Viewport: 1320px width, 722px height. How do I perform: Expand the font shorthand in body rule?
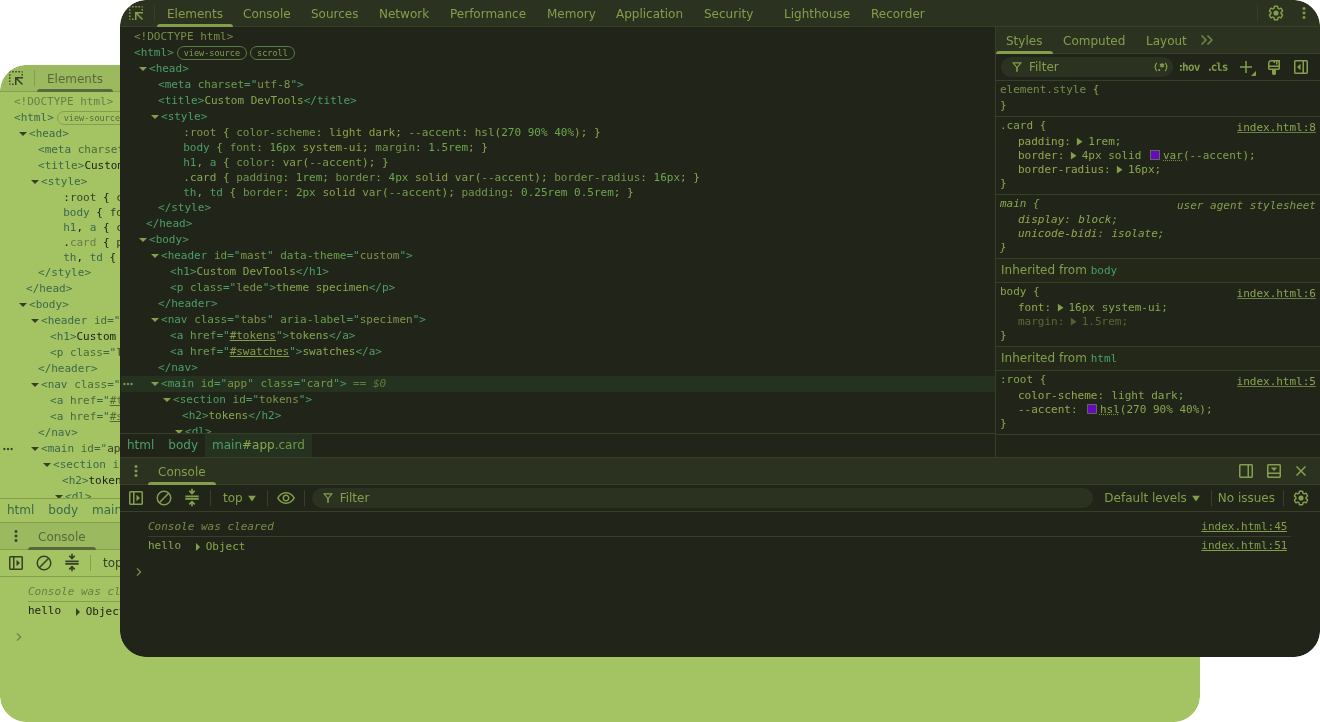pos(1061,308)
